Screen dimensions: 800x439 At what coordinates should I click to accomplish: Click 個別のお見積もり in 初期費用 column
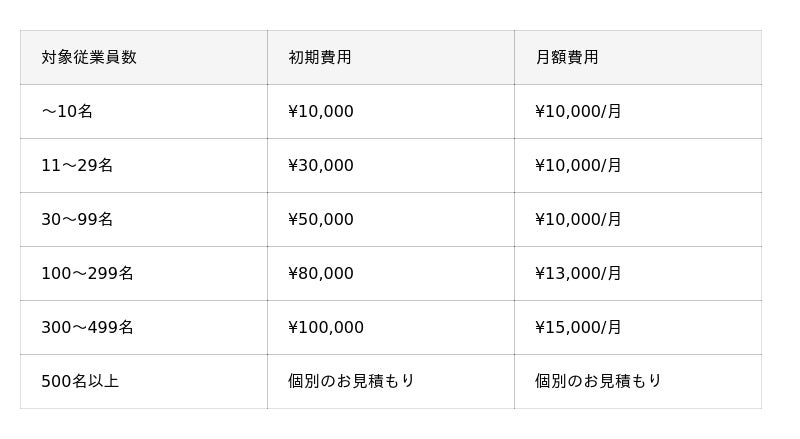351,381
